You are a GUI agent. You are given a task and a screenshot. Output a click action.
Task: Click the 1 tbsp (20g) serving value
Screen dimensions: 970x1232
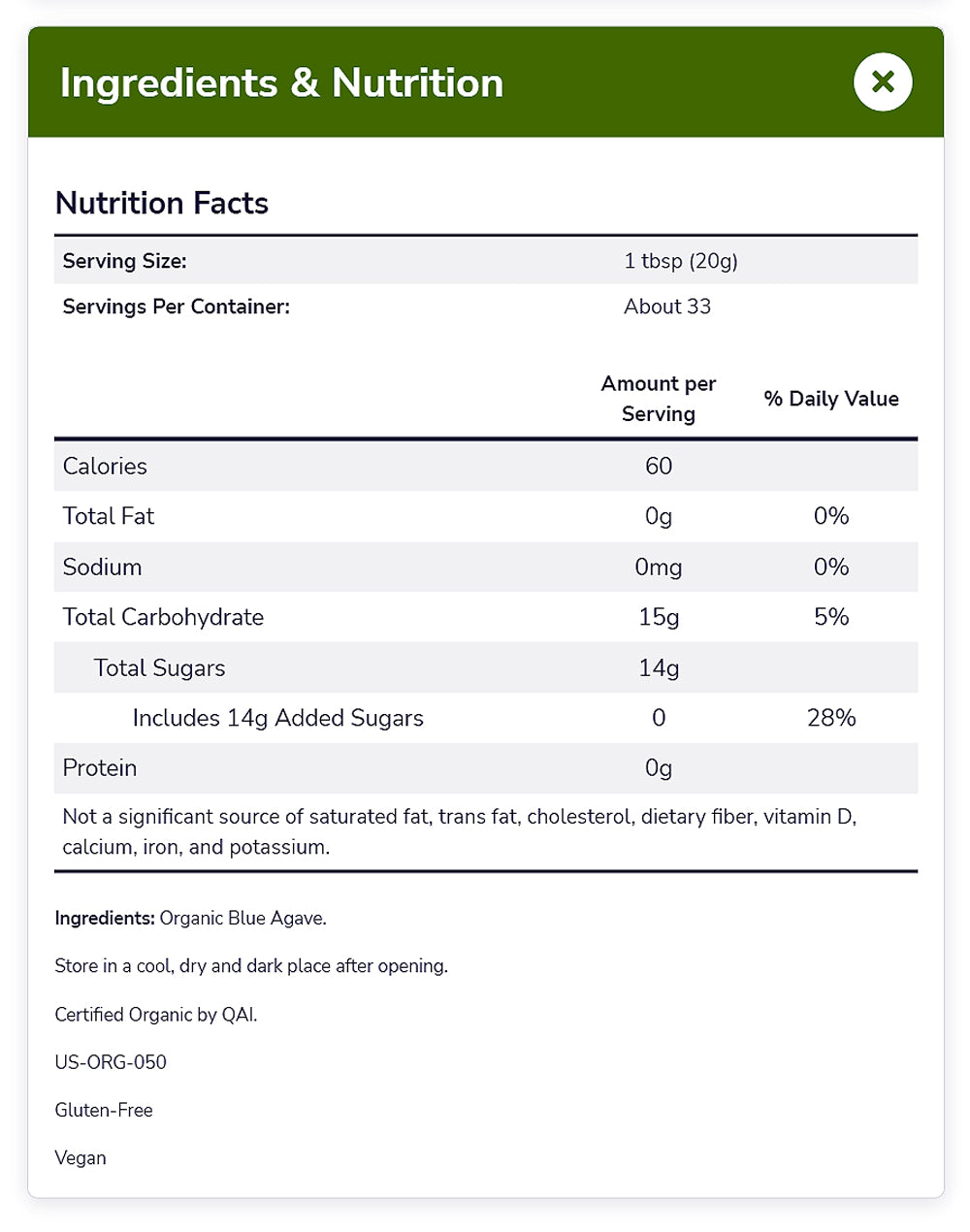[681, 261]
